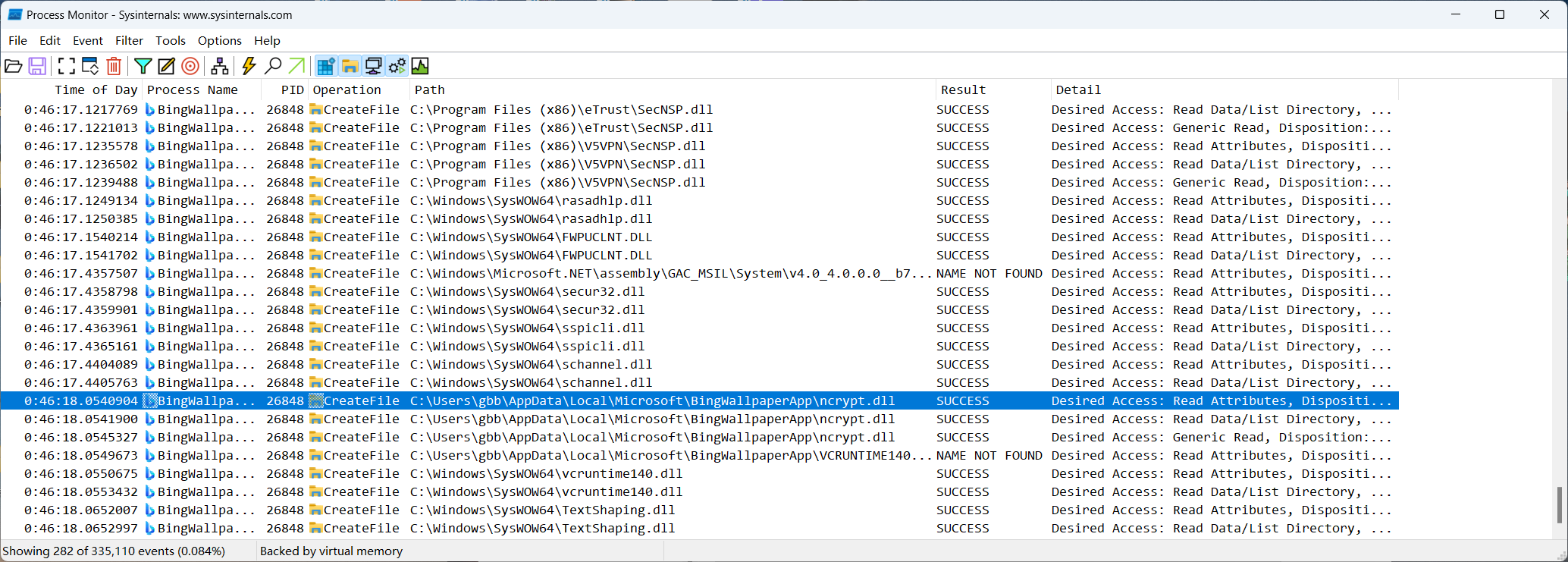
Task: Click the eTrust\SecNSP.dll path at 0:46:17.1221013
Action: 561,127
